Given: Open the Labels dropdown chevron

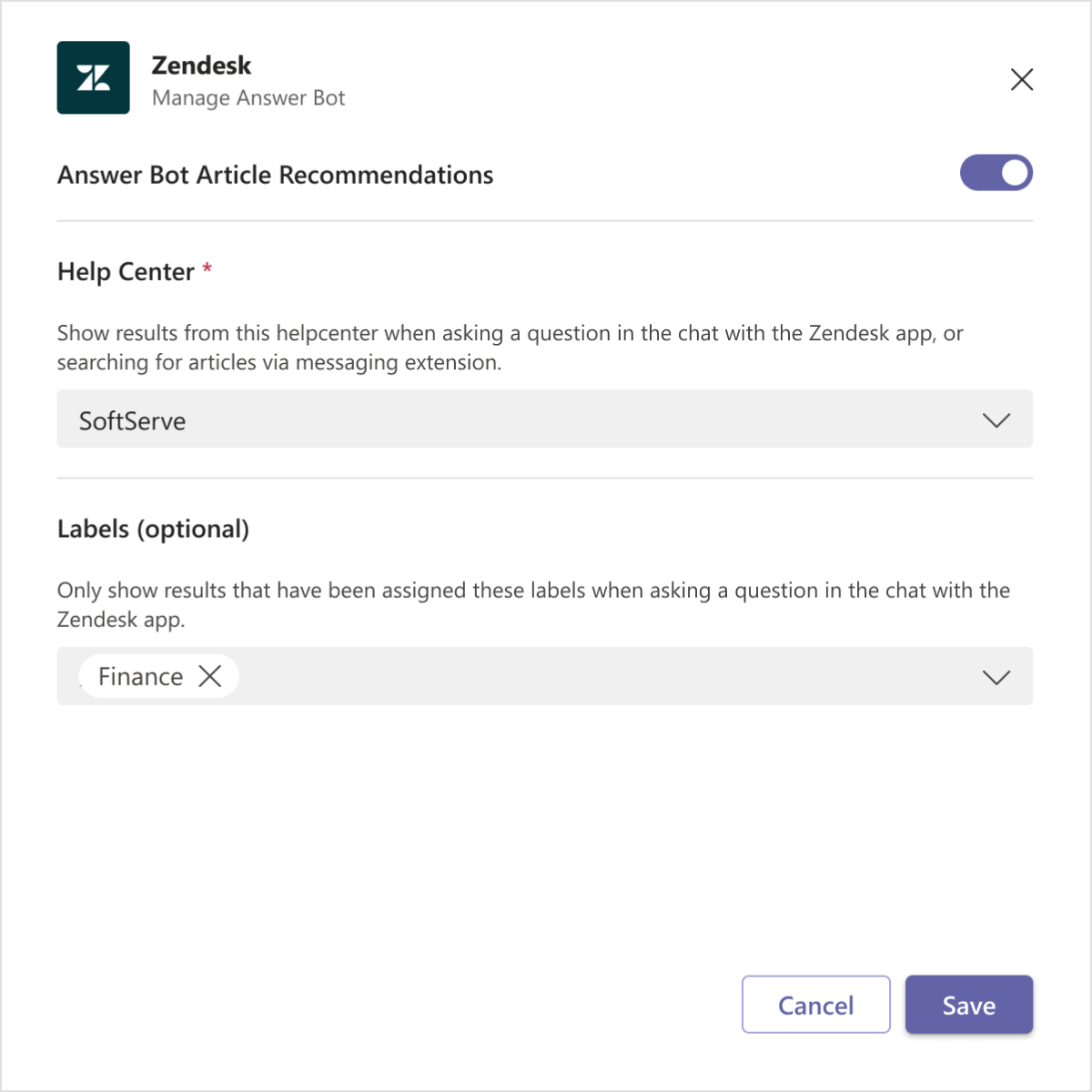Looking at the screenshot, I should (996, 677).
